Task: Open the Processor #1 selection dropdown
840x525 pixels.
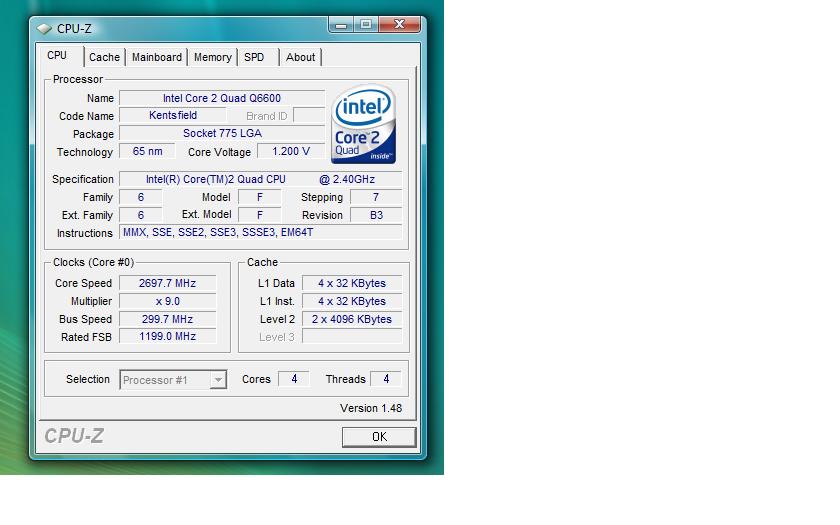Action: (x=173, y=380)
